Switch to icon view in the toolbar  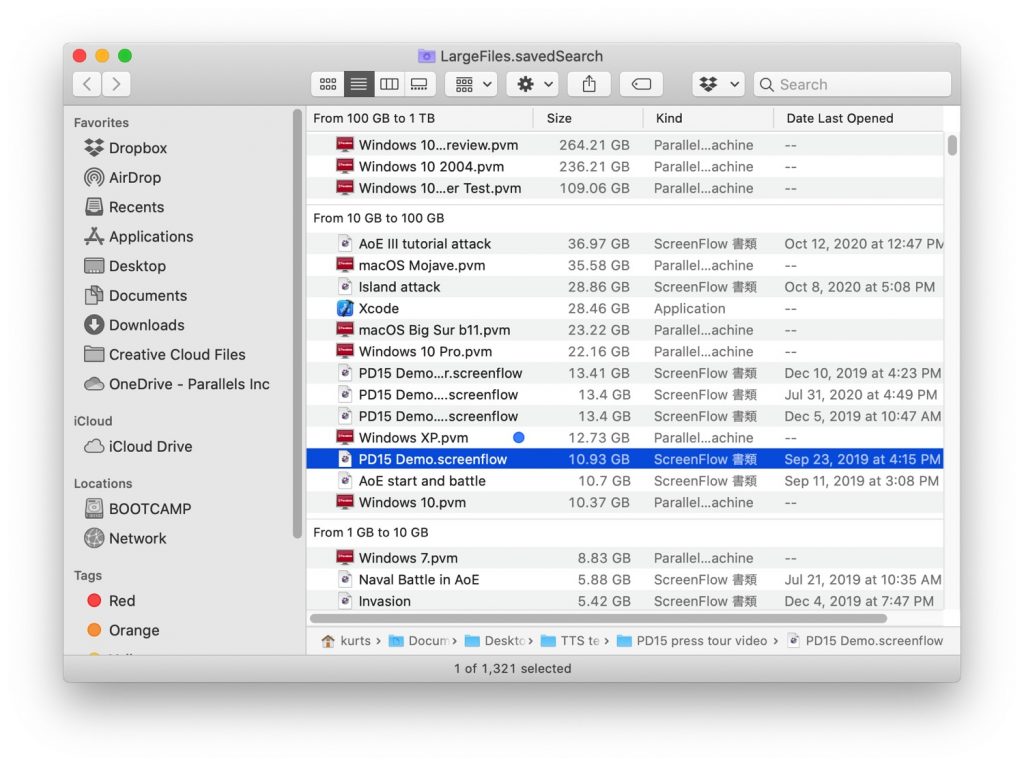[x=328, y=84]
